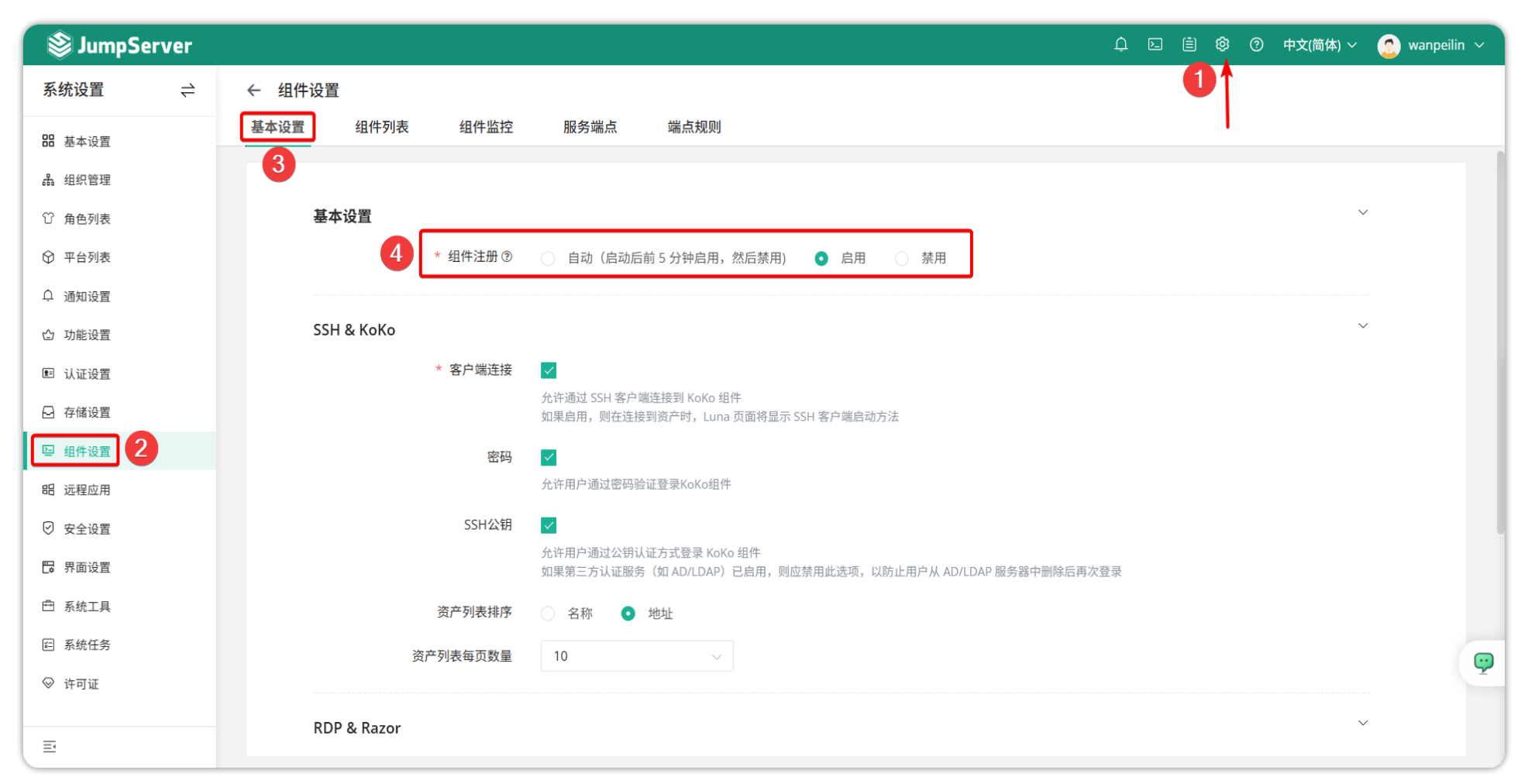Open the notifications bell icon

1120,45
